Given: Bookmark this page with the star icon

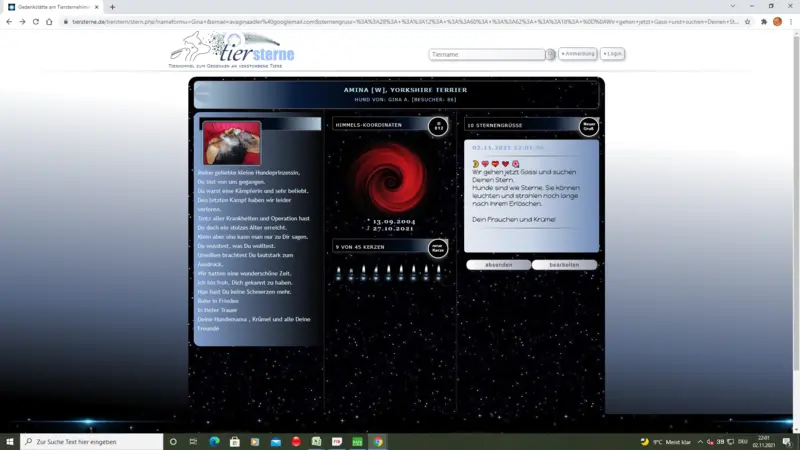Looking at the screenshot, I should (747, 21).
